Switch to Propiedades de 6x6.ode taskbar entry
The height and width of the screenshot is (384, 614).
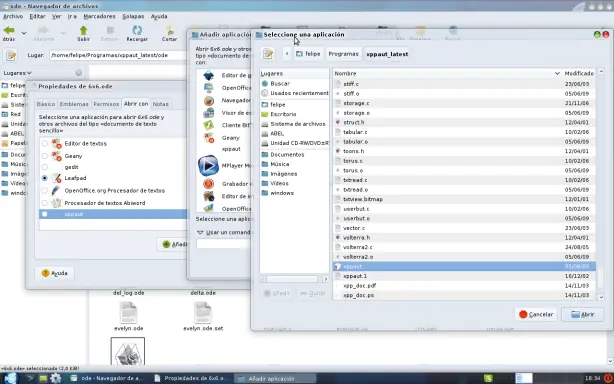pyautogui.click(x=190, y=378)
